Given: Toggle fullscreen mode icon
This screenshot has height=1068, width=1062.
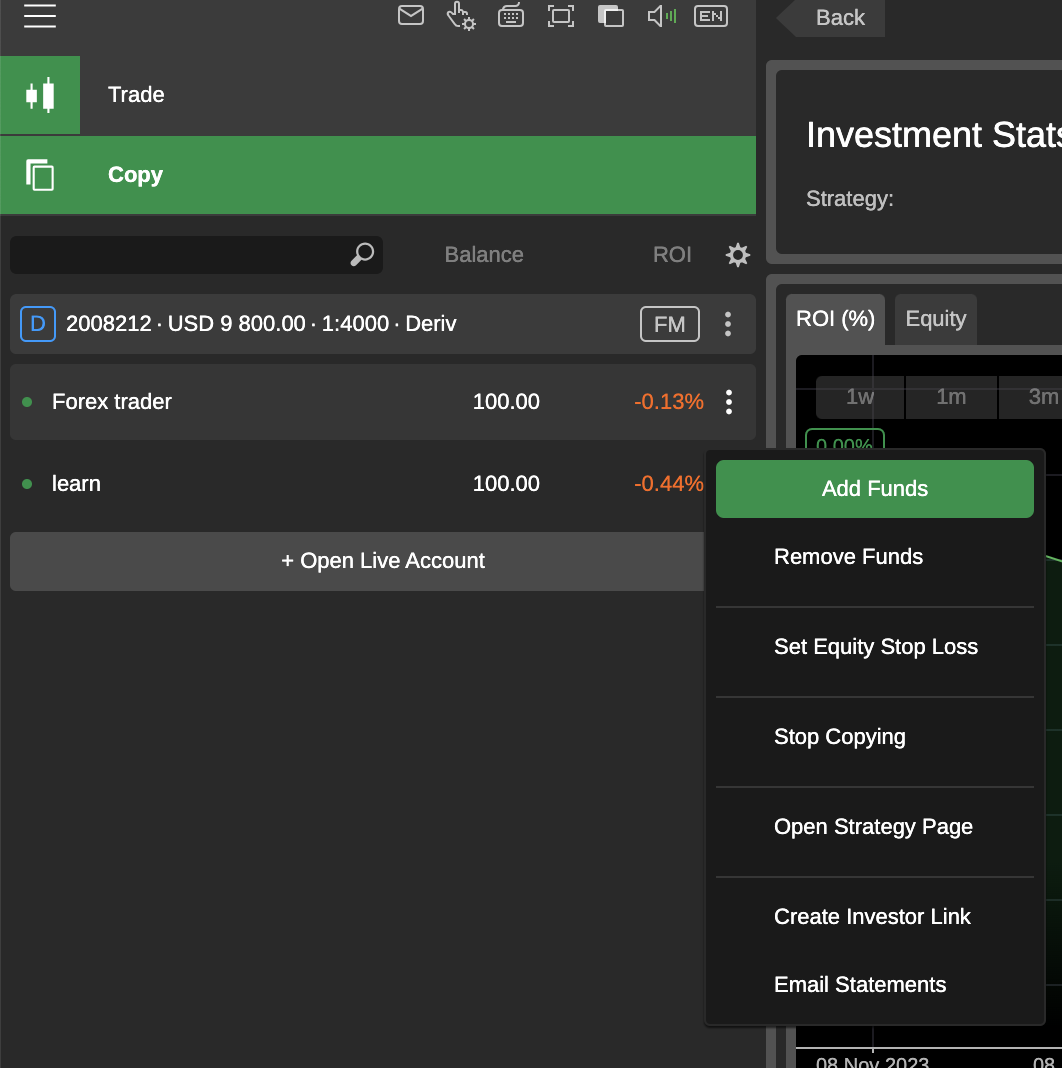Looking at the screenshot, I should (x=561, y=16).
